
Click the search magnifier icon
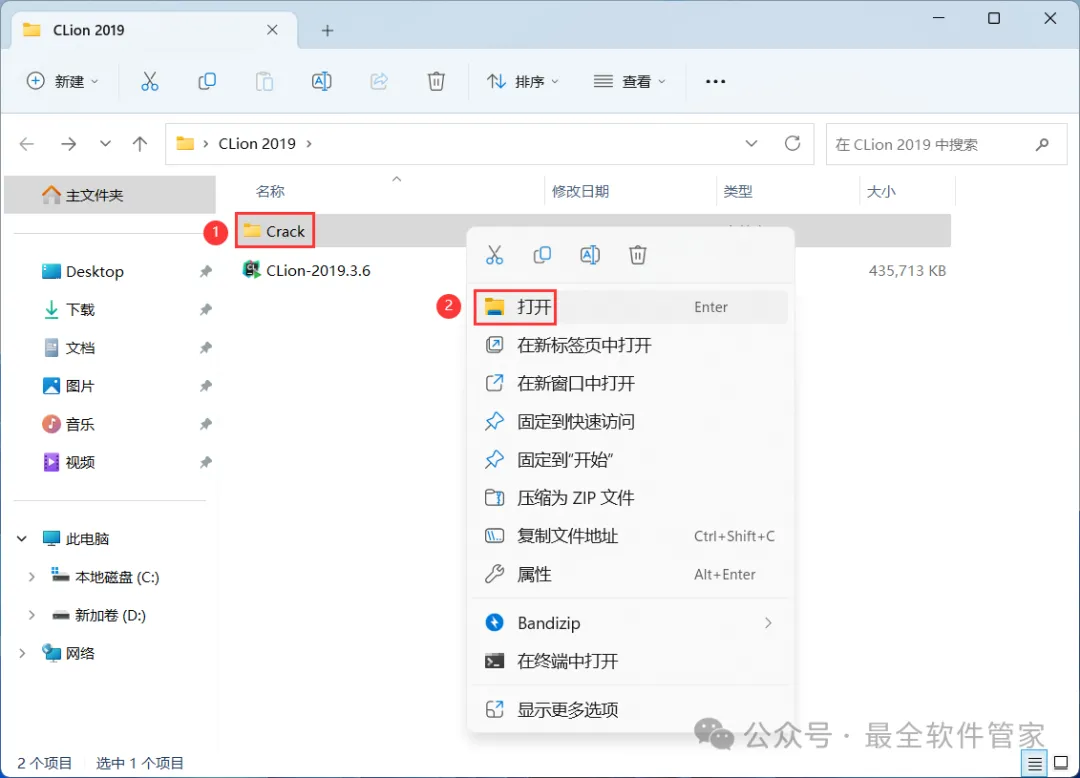[x=1042, y=145]
